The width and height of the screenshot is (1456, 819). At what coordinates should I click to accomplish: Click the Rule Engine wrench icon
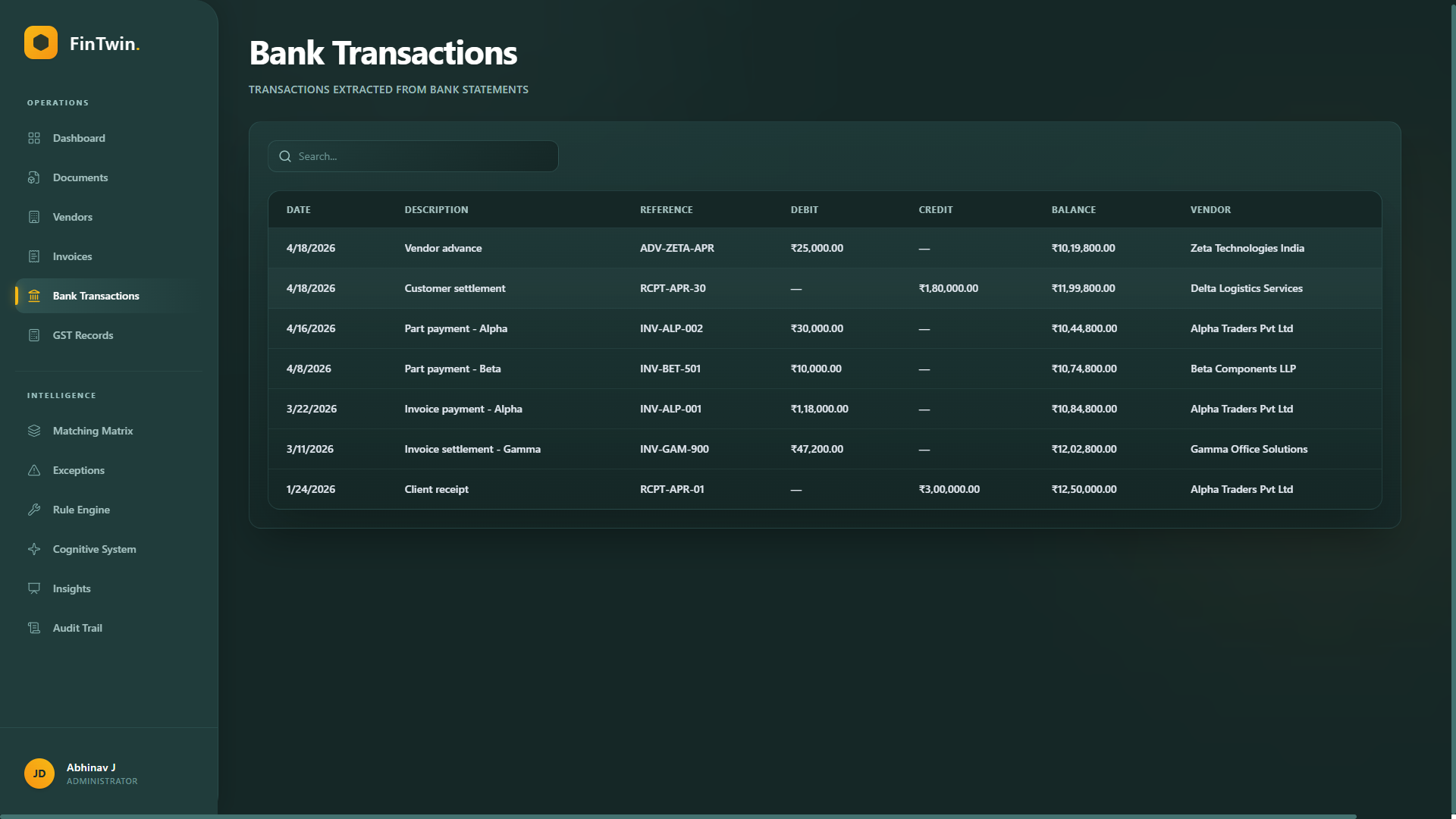[x=34, y=510]
